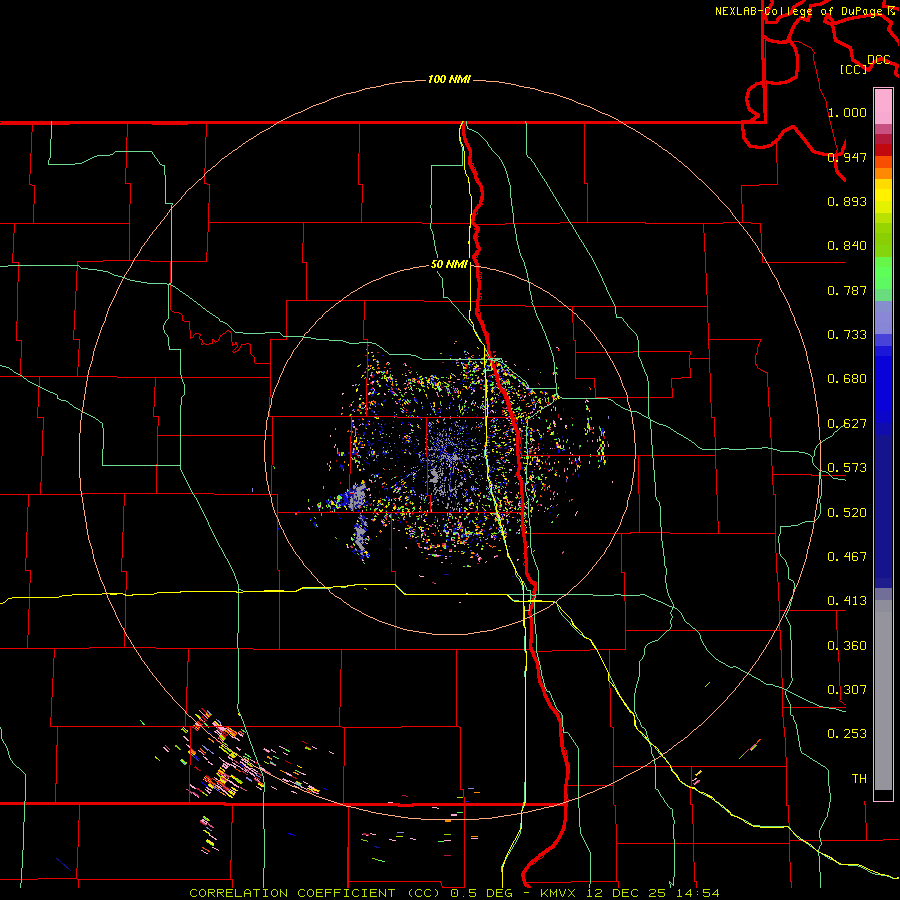Select the 0.467 scale value
900x900 pixels.
point(847,556)
